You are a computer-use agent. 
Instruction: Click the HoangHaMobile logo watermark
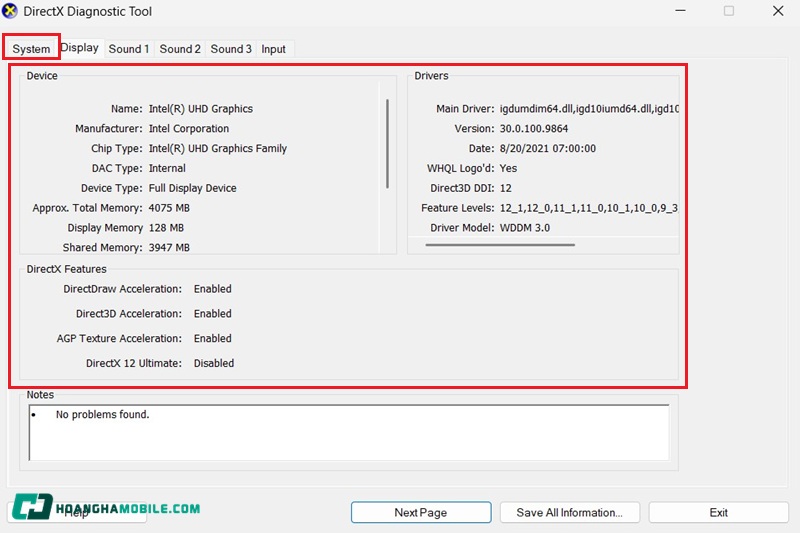(x=106, y=509)
